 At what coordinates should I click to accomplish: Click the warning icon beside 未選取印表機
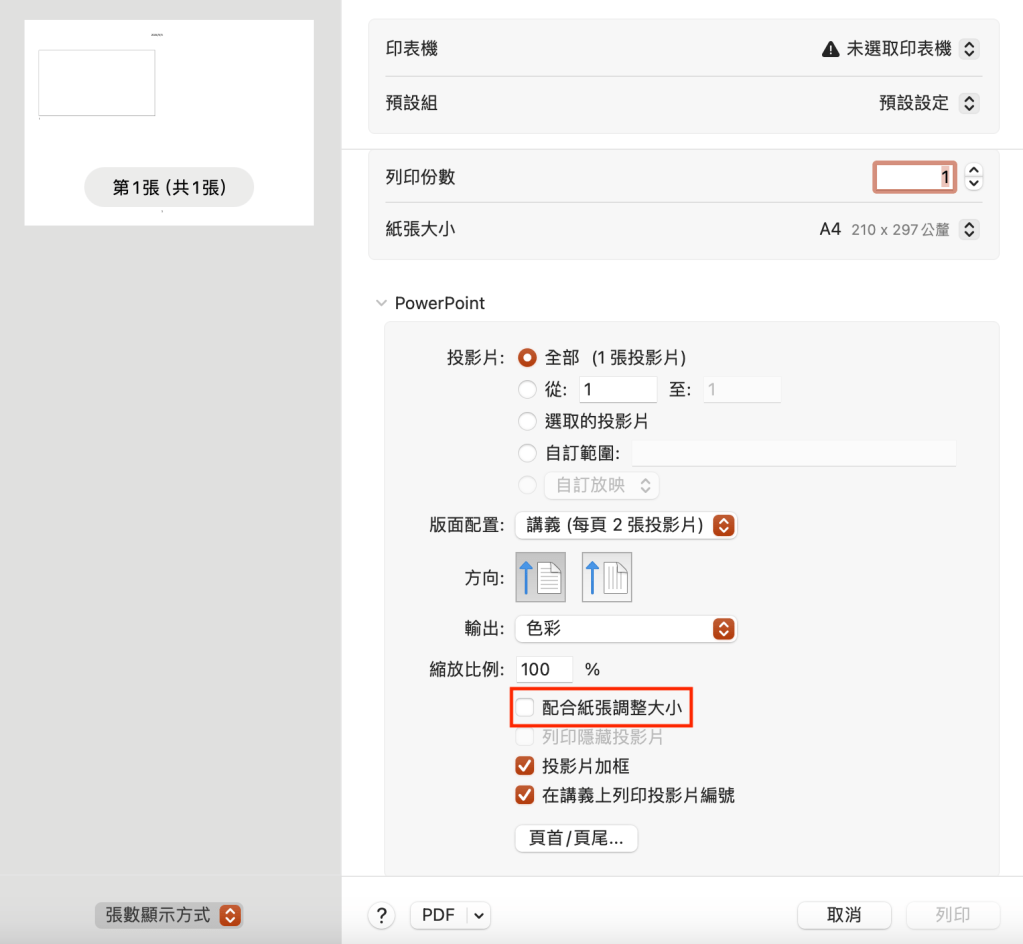tap(829, 49)
